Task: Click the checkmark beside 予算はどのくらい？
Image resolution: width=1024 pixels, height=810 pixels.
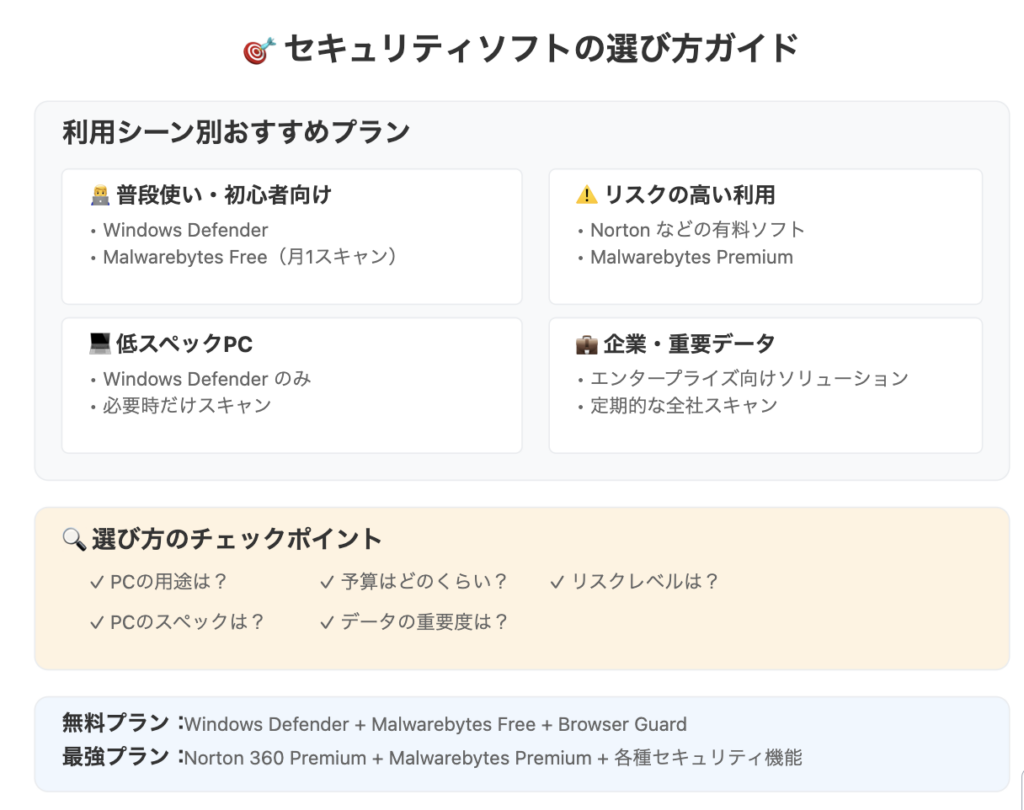Action: point(327,582)
